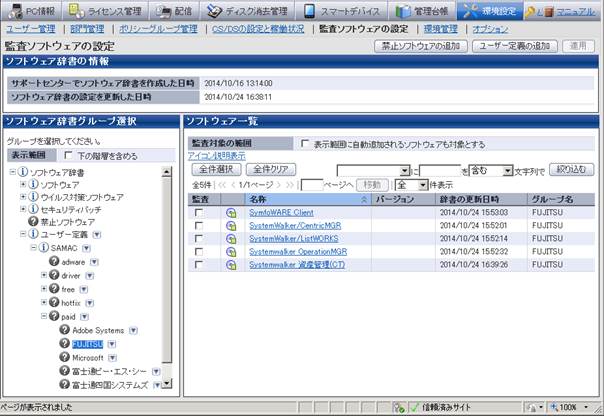The height and width of the screenshot is (416, 604).
Task: Click the 絞り込む button
Action: click(x=571, y=169)
